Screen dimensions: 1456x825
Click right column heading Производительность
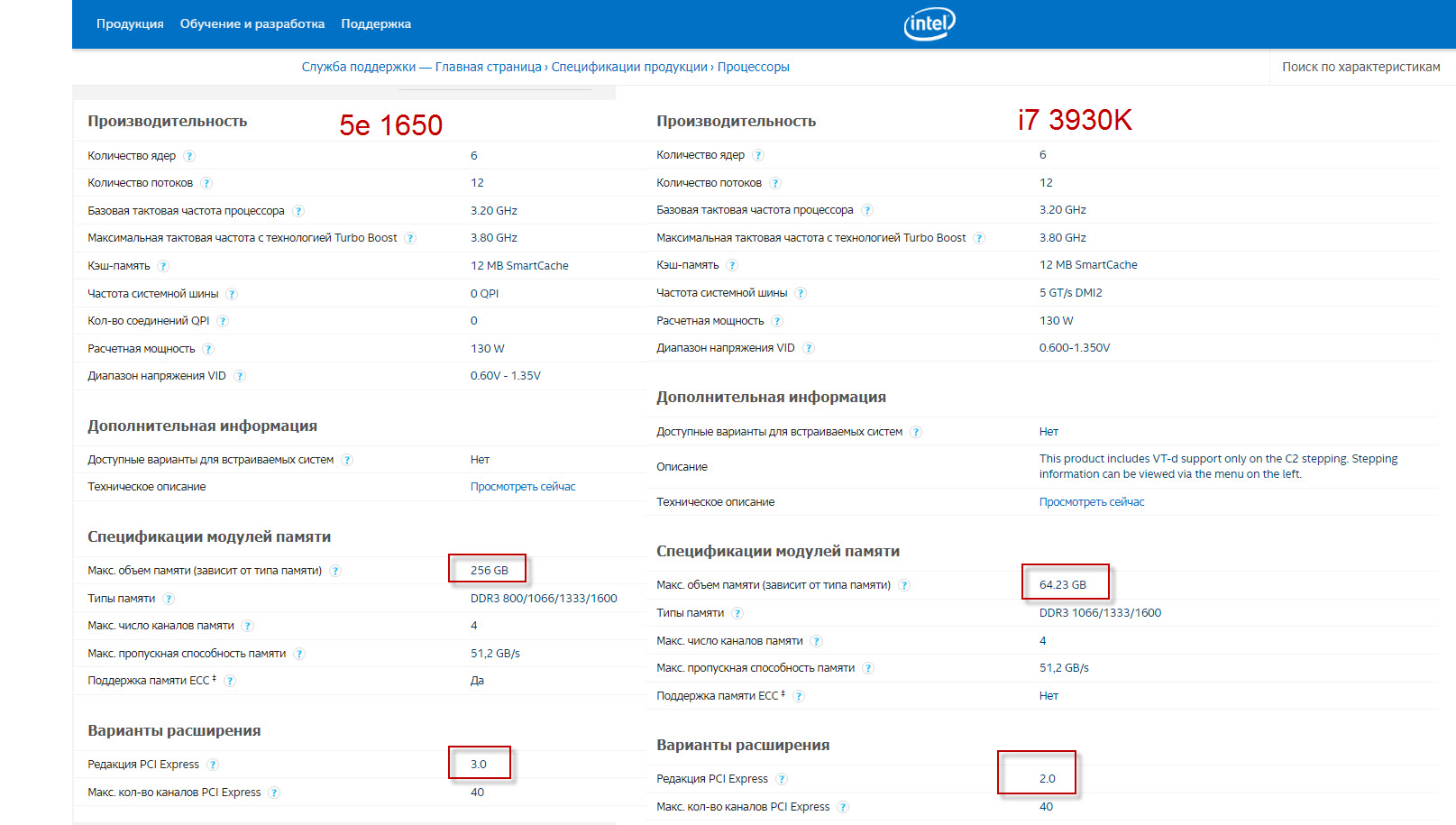(736, 121)
